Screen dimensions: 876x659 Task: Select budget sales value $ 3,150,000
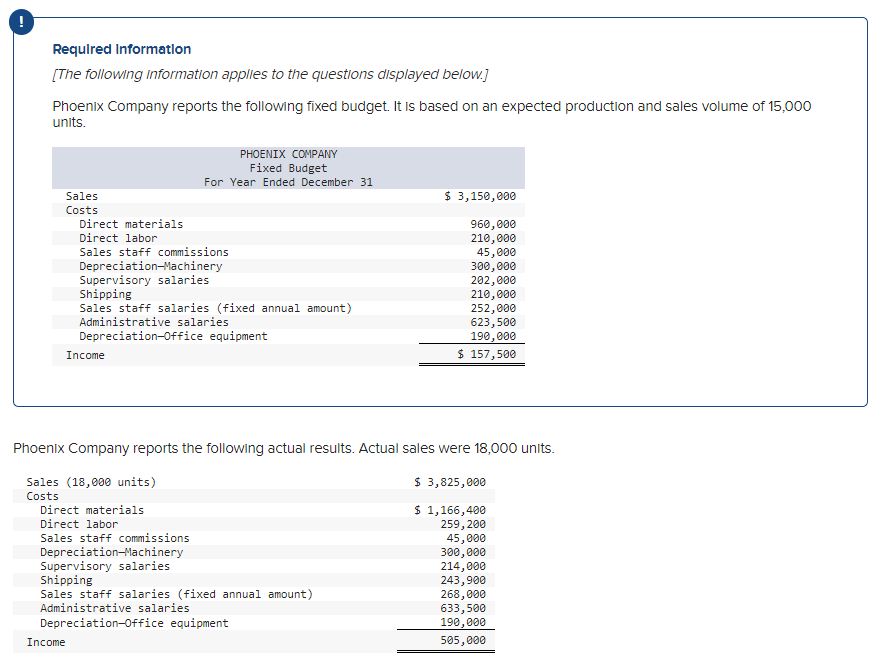click(x=480, y=196)
